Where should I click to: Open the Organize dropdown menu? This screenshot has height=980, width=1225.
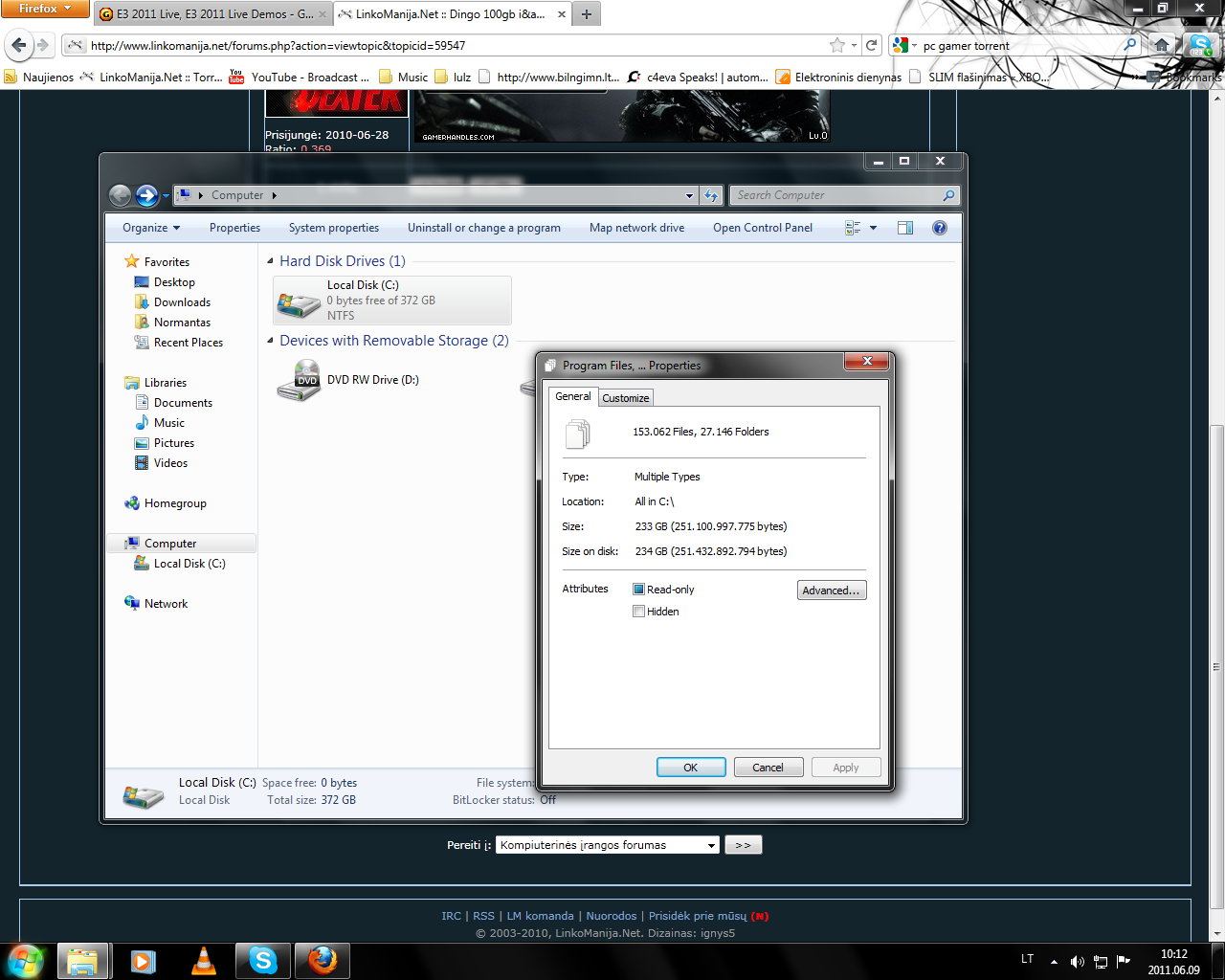(x=151, y=228)
